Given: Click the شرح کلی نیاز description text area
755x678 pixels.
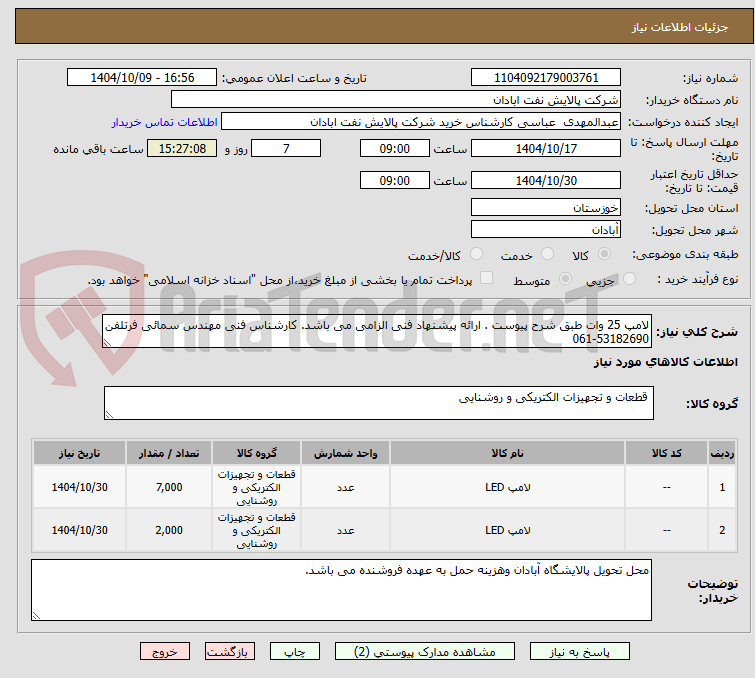Looking at the screenshot, I should coord(377,331).
